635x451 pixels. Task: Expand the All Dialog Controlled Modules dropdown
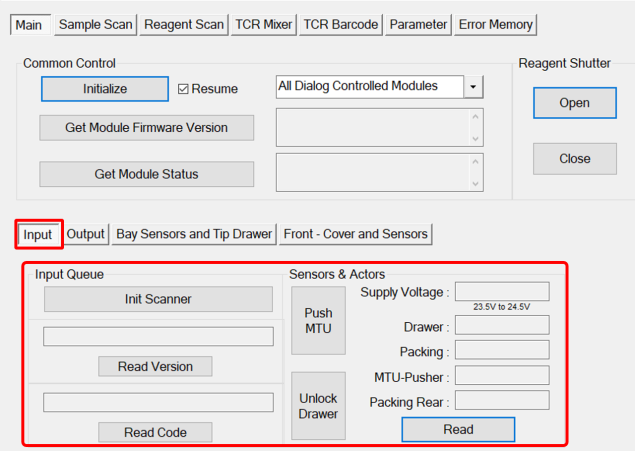(x=473, y=87)
